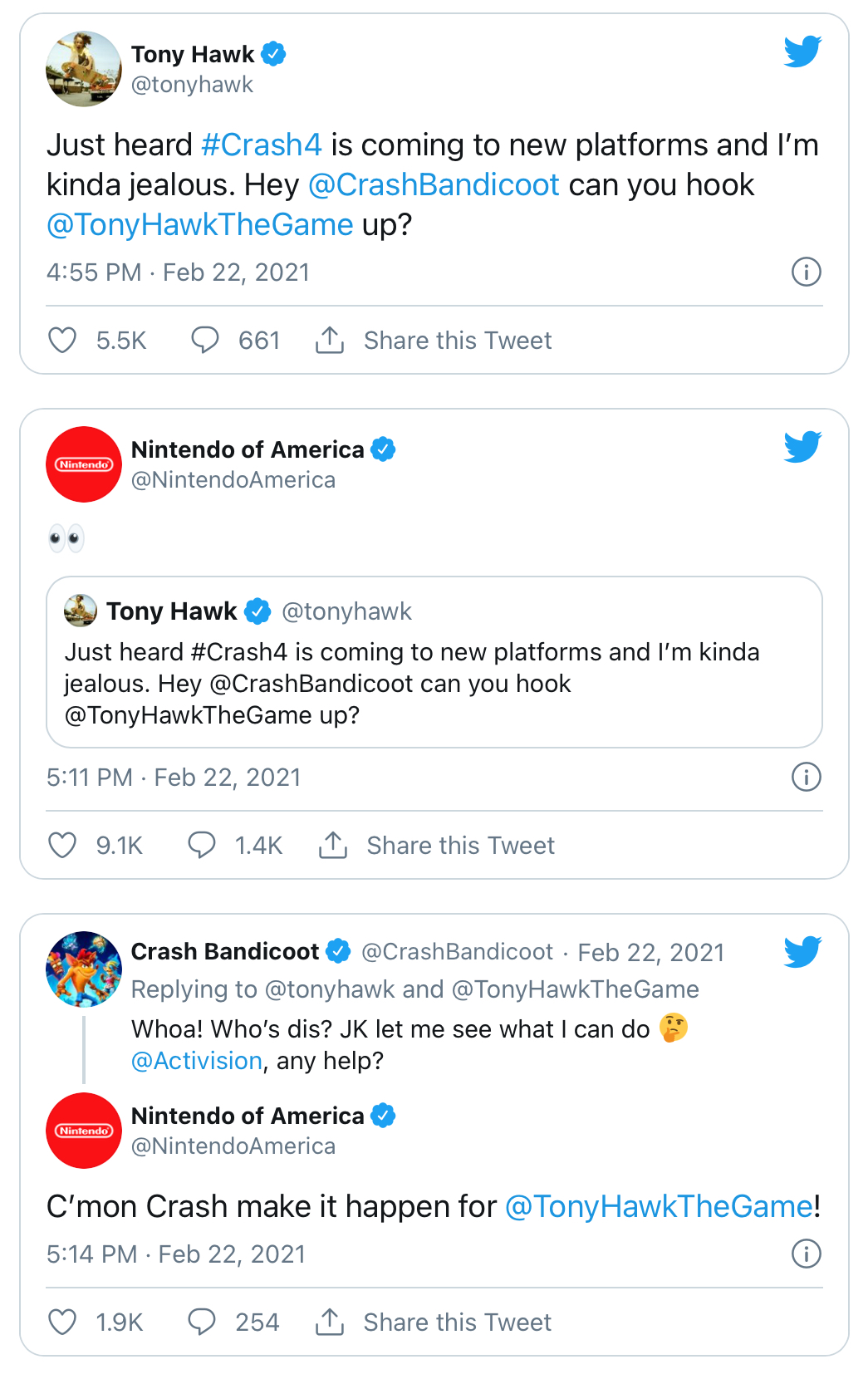Open Crash Bandicoot's profile avatar
Screen dimensions: 868x1374
pyautogui.click(x=84, y=969)
